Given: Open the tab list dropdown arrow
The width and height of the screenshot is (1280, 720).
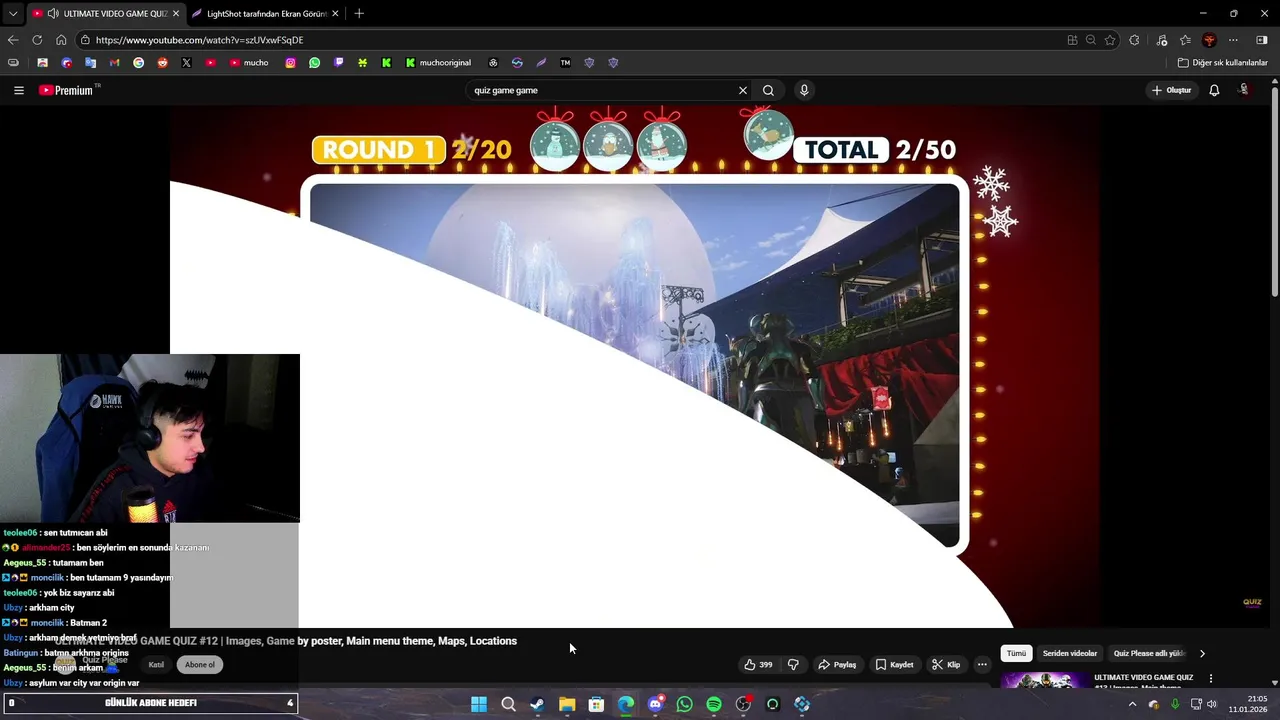Looking at the screenshot, I should click(12, 13).
